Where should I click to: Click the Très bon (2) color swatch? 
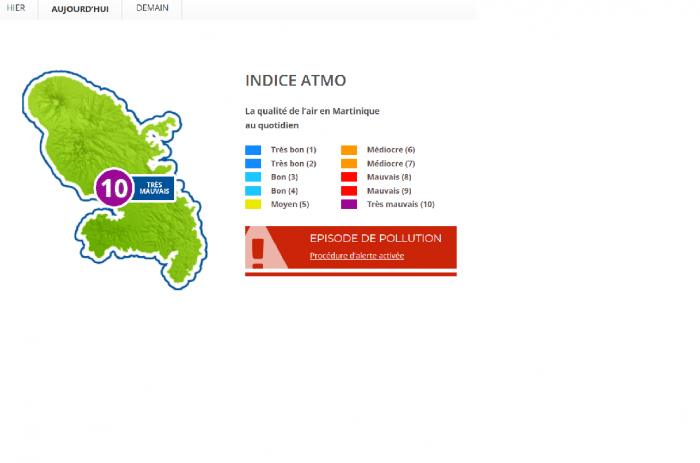[253, 163]
